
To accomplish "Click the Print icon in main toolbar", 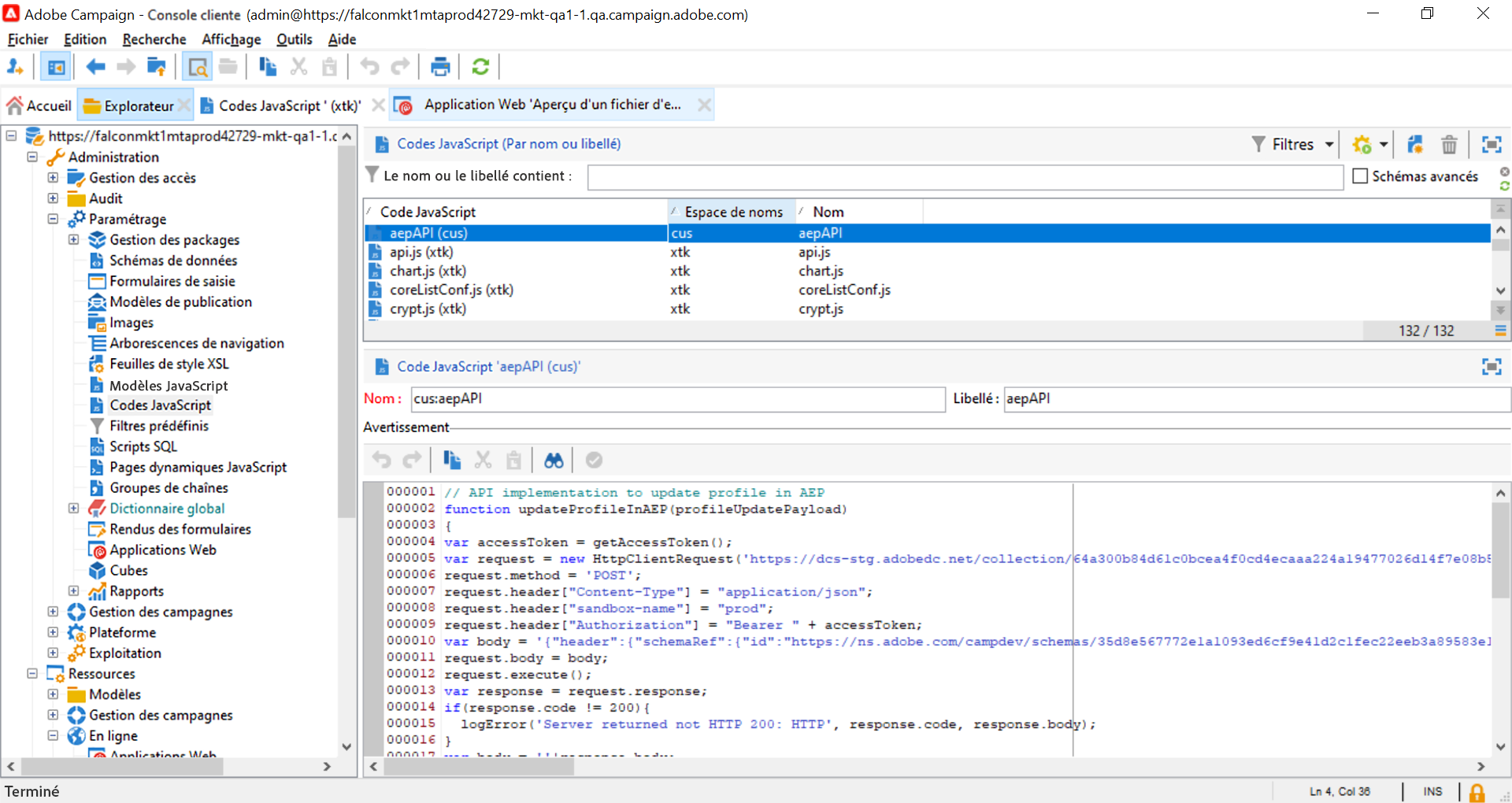I will (440, 68).
